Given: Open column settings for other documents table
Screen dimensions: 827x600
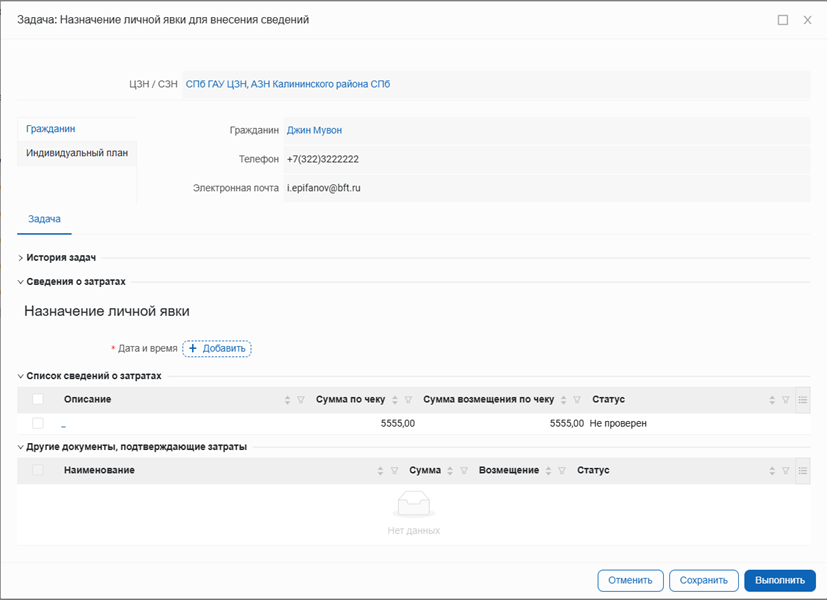Looking at the screenshot, I should [x=803, y=470].
